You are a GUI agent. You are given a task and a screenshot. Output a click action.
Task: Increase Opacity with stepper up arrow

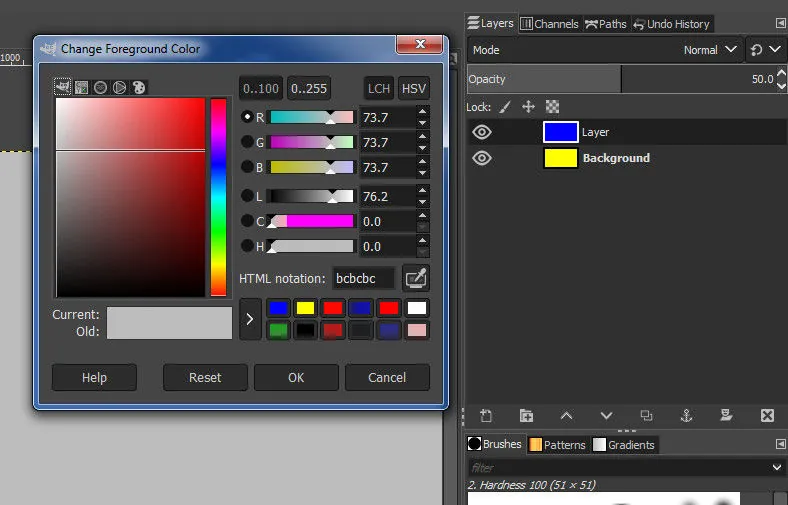[x=781, y=73]
